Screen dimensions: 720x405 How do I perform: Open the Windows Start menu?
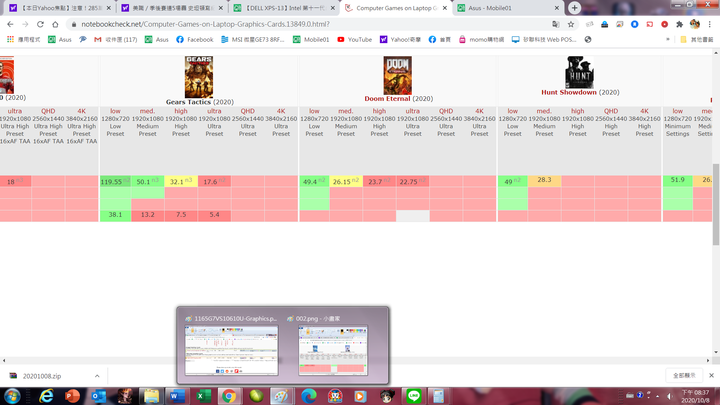point(12,396)
